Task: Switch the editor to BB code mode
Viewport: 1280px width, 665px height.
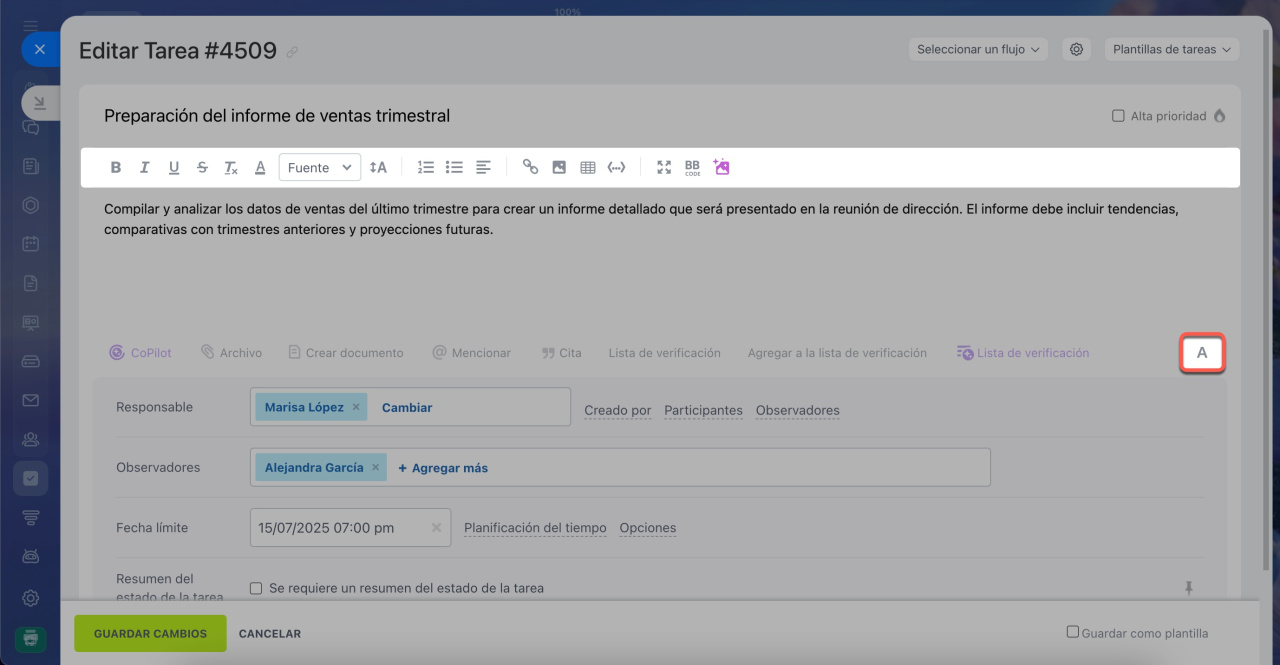Action: tap(693, 168)
